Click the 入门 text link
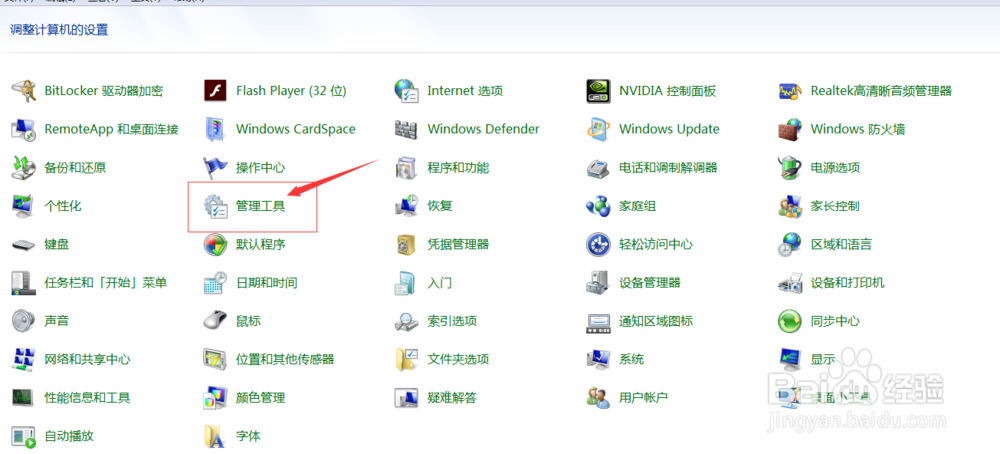Image resolution: width=1000 pixels, height=454 pixels. point(439,282)
